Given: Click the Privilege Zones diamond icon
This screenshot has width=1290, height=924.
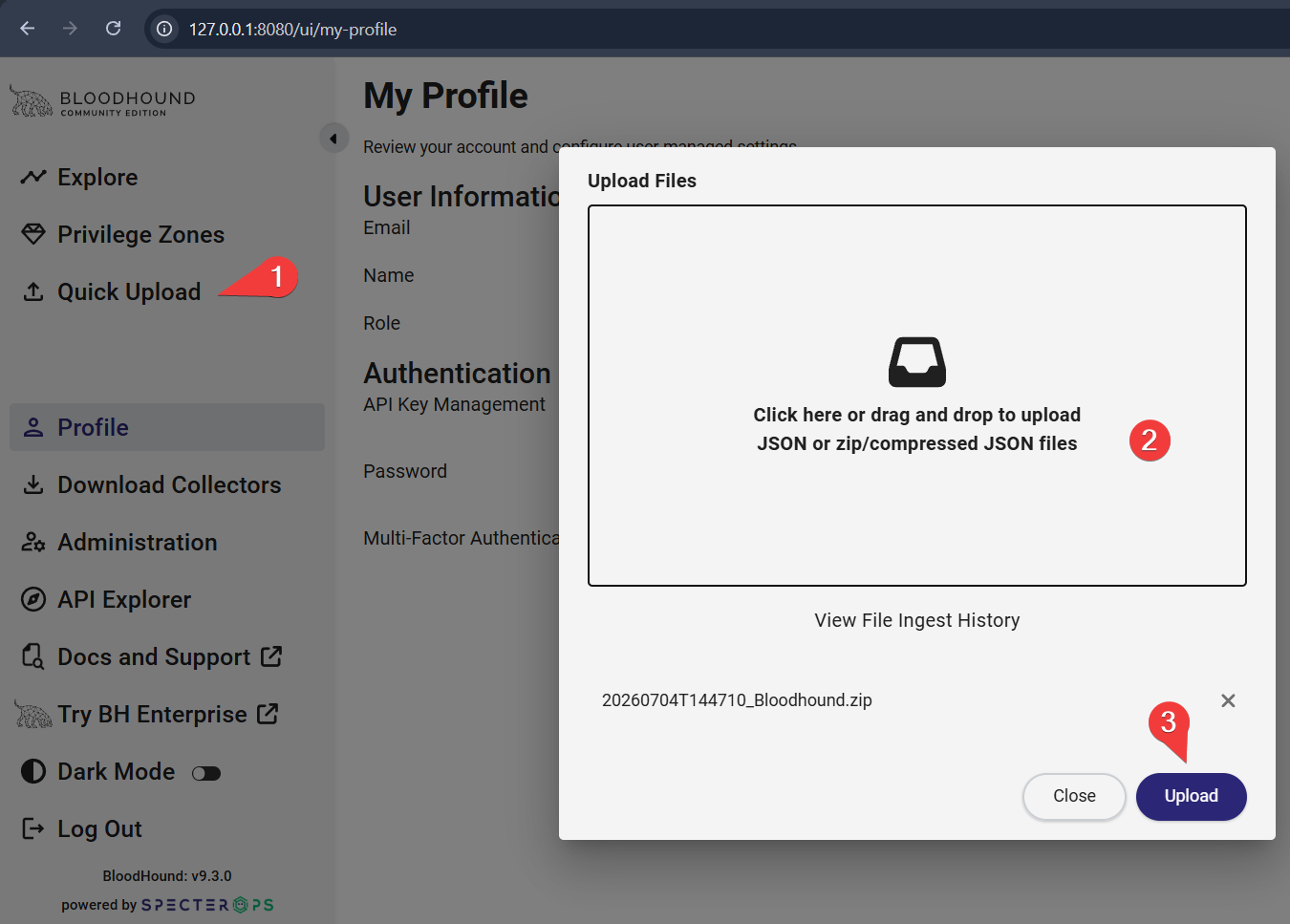Looking at the screenshot, I should coord(33,234).
